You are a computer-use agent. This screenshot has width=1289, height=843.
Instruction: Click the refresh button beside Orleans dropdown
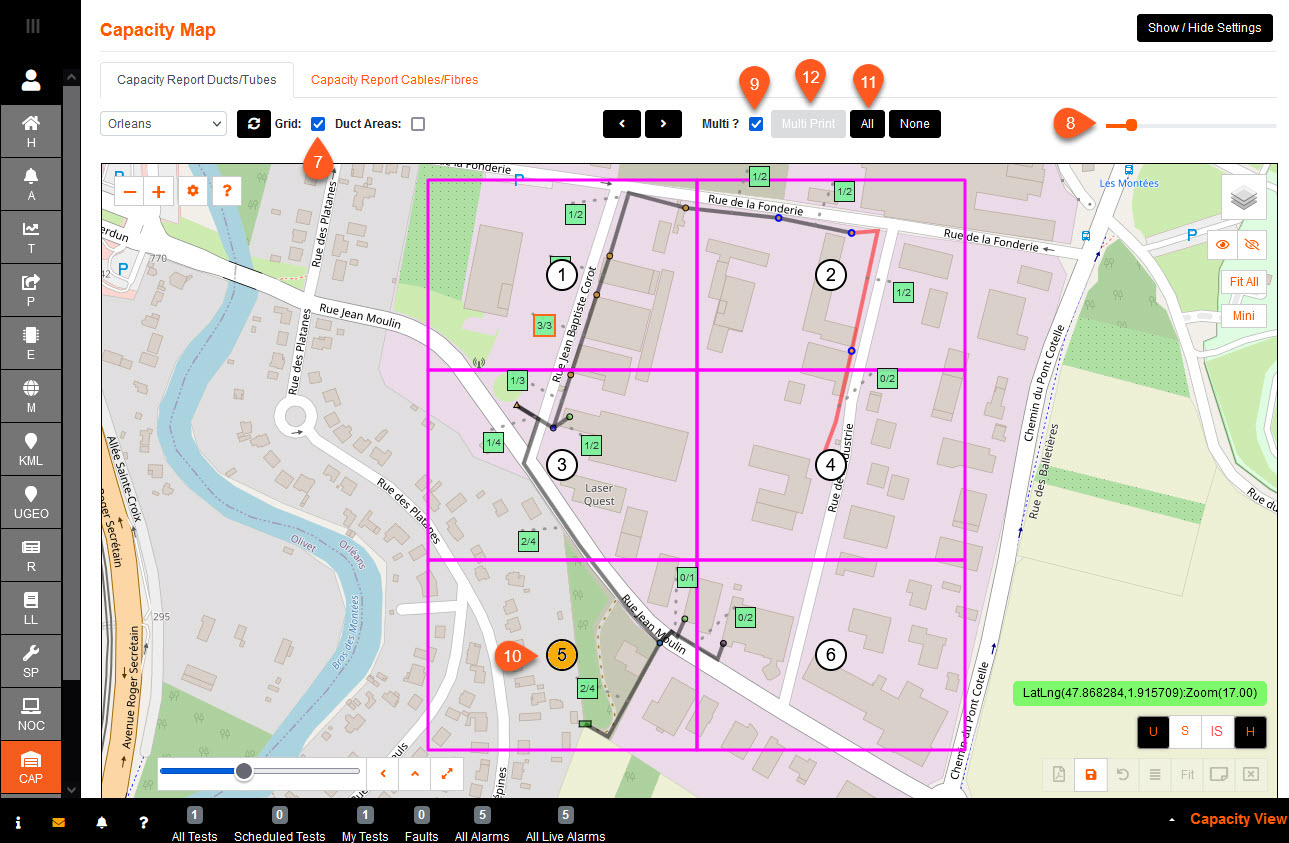pyautogui.click(x=253, y=124)
